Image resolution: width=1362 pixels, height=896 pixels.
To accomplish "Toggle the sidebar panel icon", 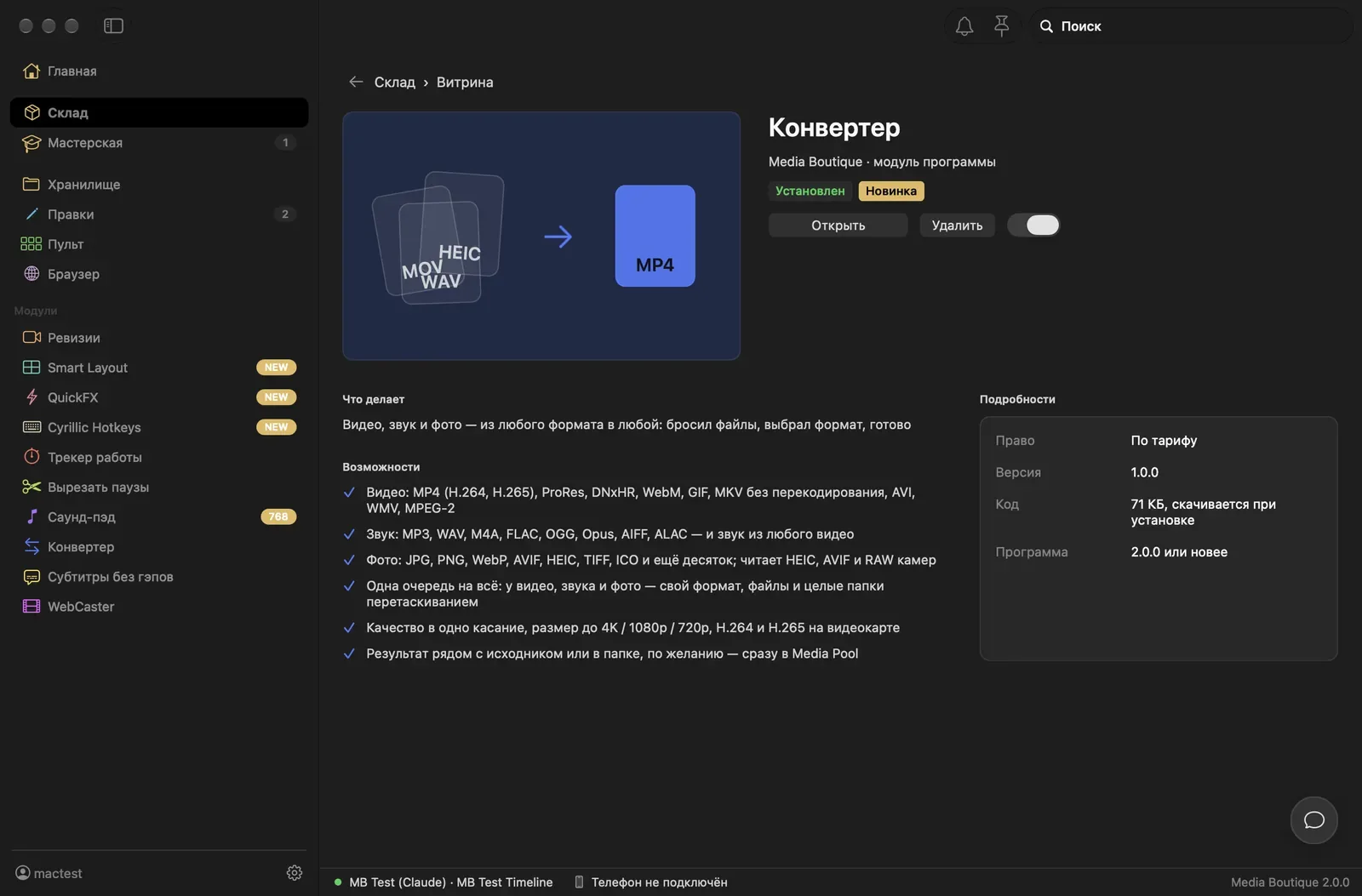I will point(113,26).
